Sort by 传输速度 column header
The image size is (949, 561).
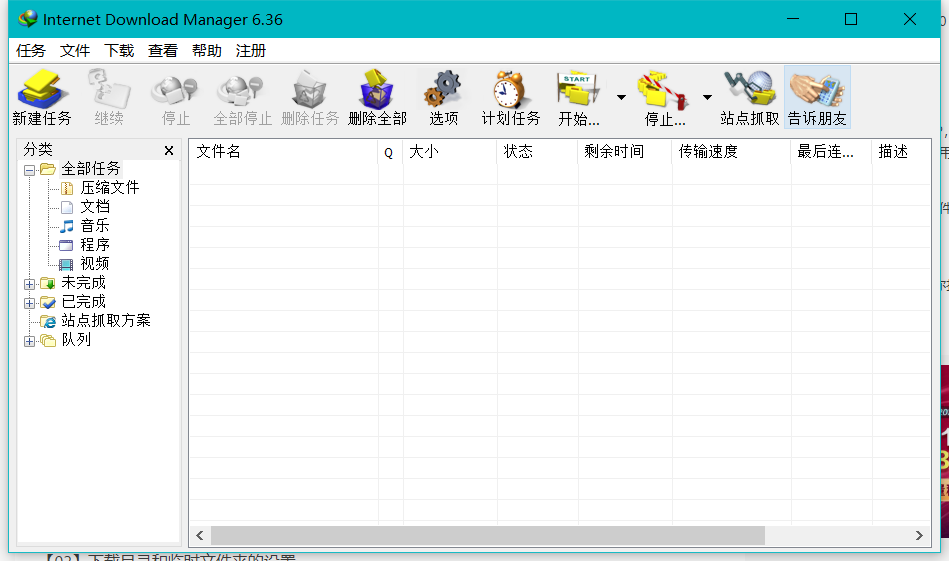[732, 151]
